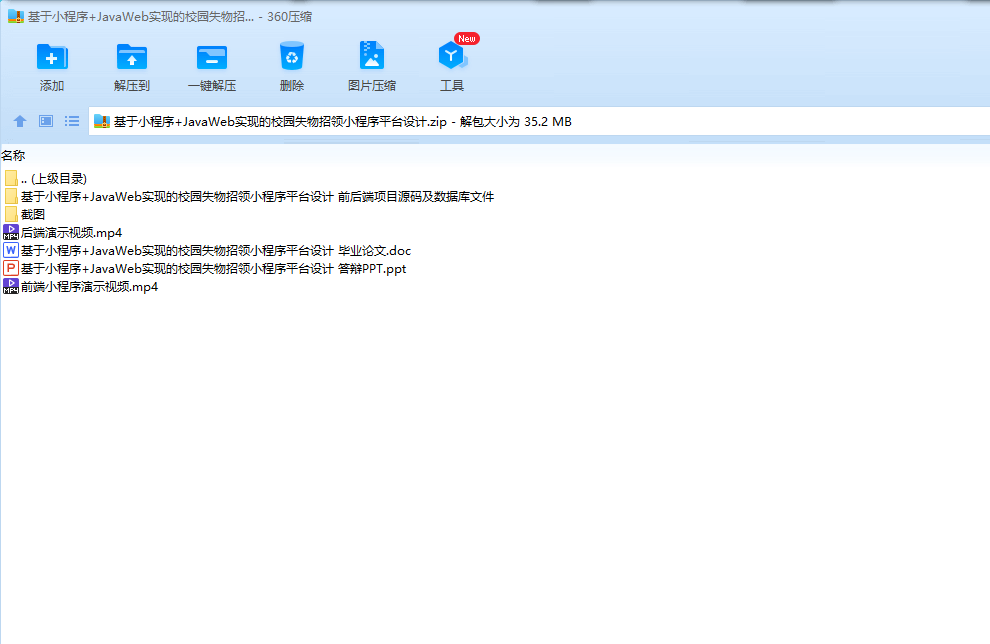Viewport: 990px width, 644px height.
Task: Click the 360压缩 app icon in title bar
Action: 15,16
